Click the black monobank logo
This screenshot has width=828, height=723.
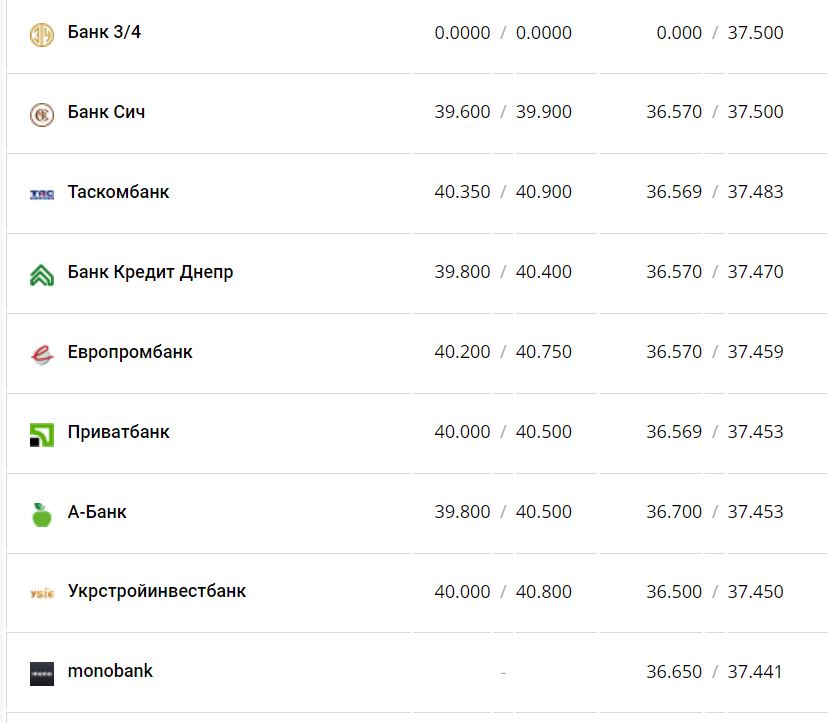(41, 674)
